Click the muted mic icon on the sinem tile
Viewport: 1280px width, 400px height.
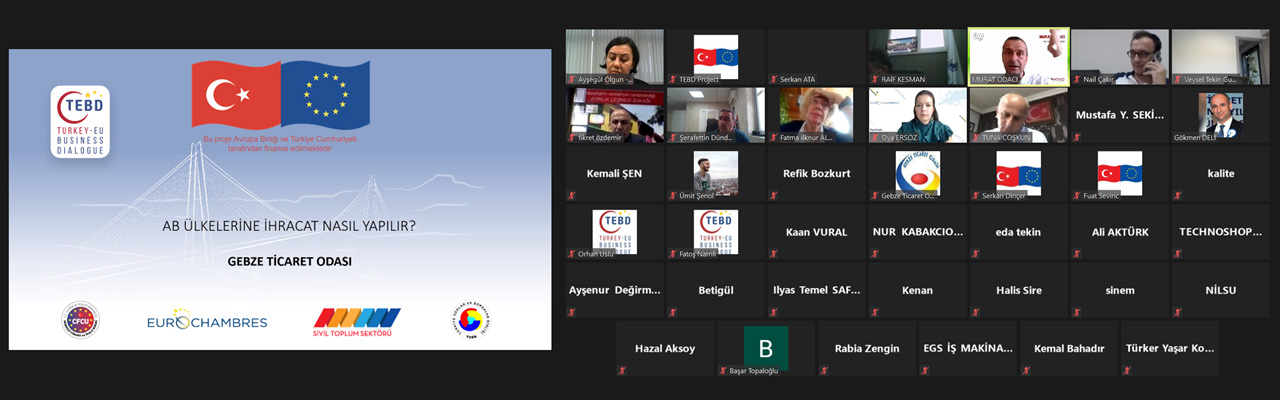(1076, 313)
